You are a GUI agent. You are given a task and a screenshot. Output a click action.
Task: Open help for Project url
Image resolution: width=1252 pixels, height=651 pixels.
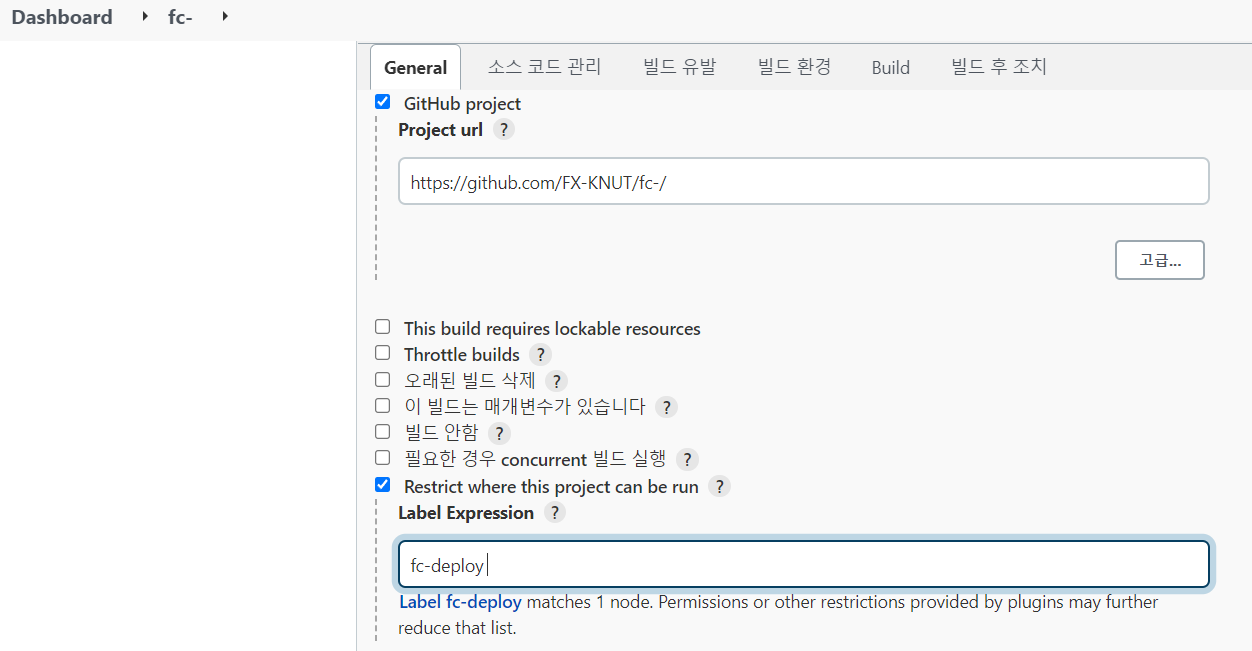(504, 130)
